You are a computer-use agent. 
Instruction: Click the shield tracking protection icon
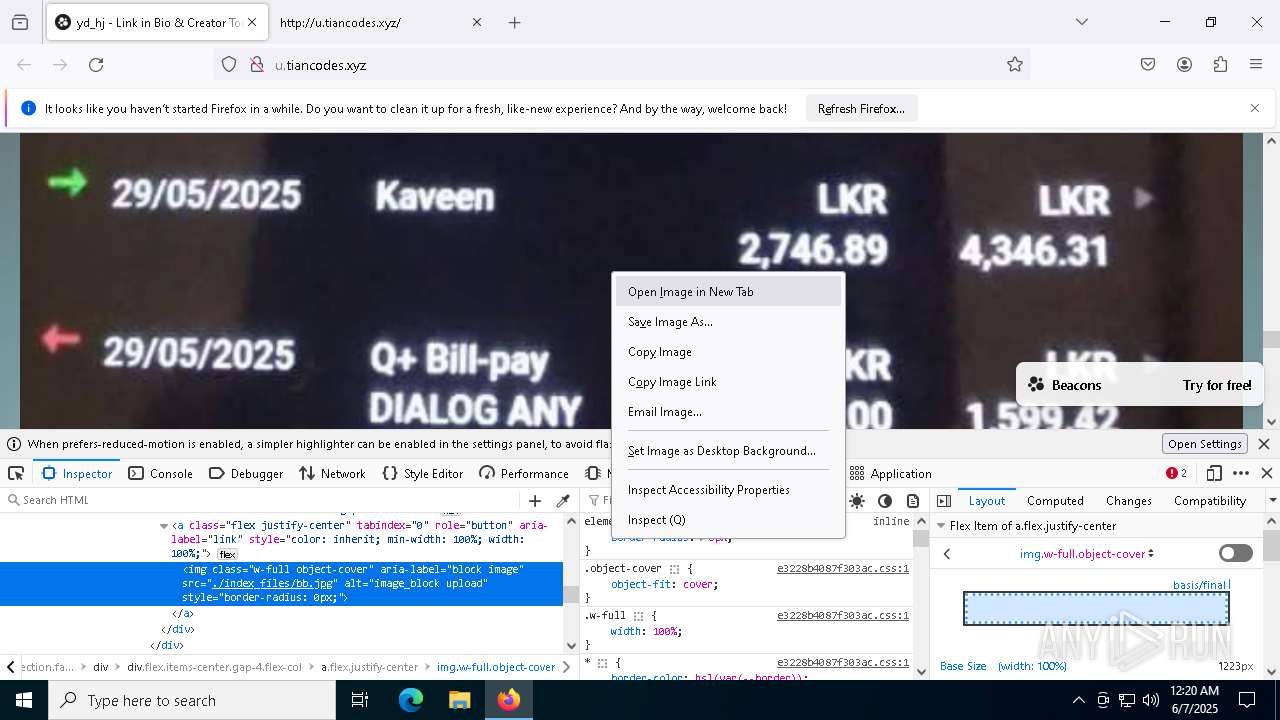coord(229,65)
